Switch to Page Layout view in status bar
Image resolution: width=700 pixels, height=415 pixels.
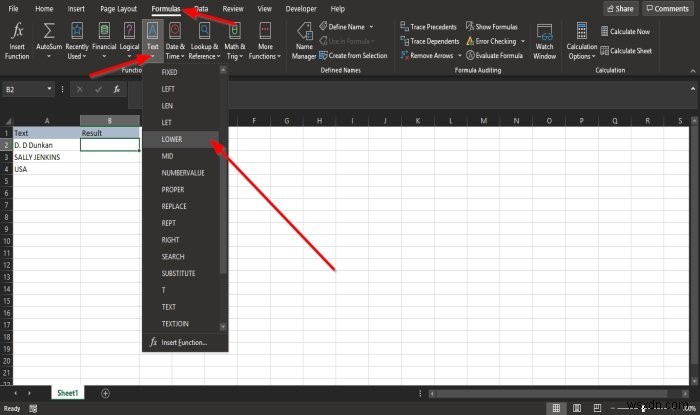[577, 408]
